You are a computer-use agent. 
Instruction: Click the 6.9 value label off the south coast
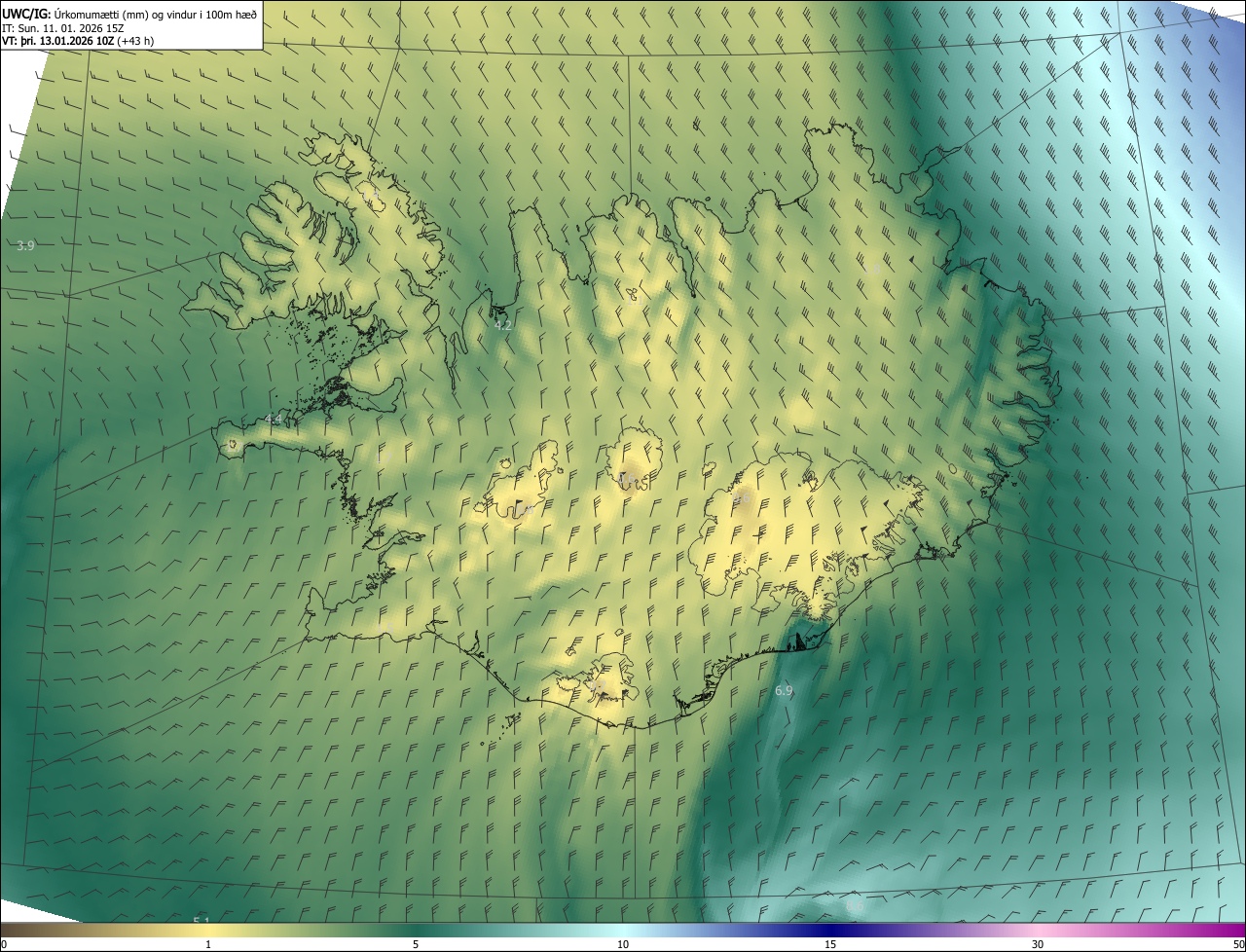pyautogui.click(x=784, y=691)
